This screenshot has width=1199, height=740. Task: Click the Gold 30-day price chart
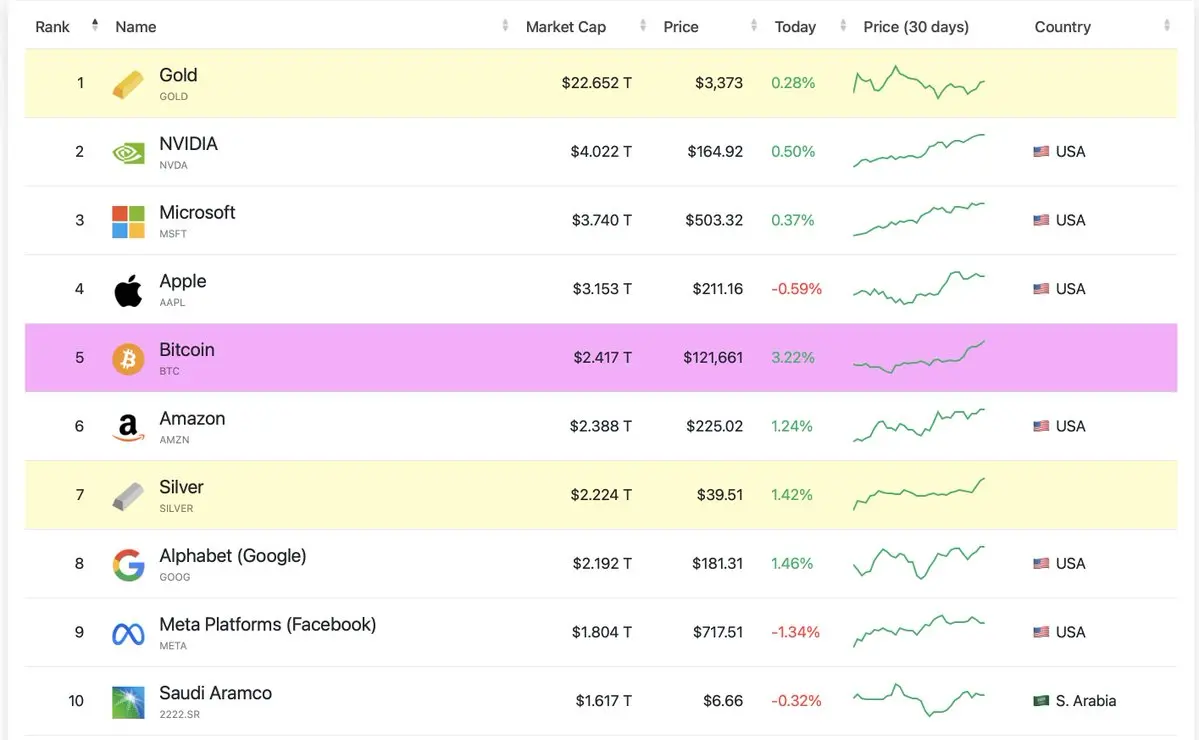coord(918,83)
